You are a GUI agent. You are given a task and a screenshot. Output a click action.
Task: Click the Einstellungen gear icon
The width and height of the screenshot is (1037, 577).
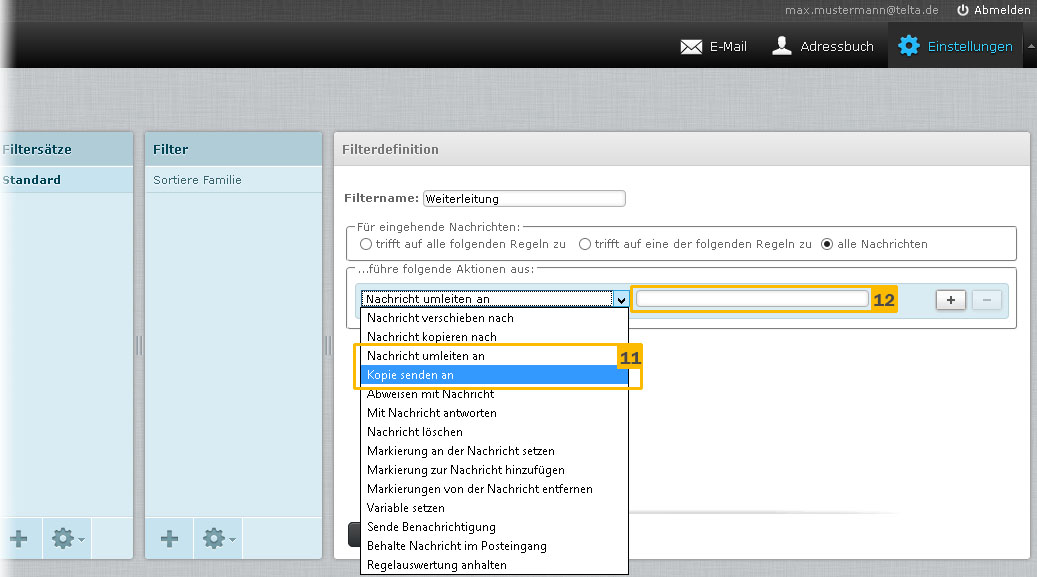point(909,46)
